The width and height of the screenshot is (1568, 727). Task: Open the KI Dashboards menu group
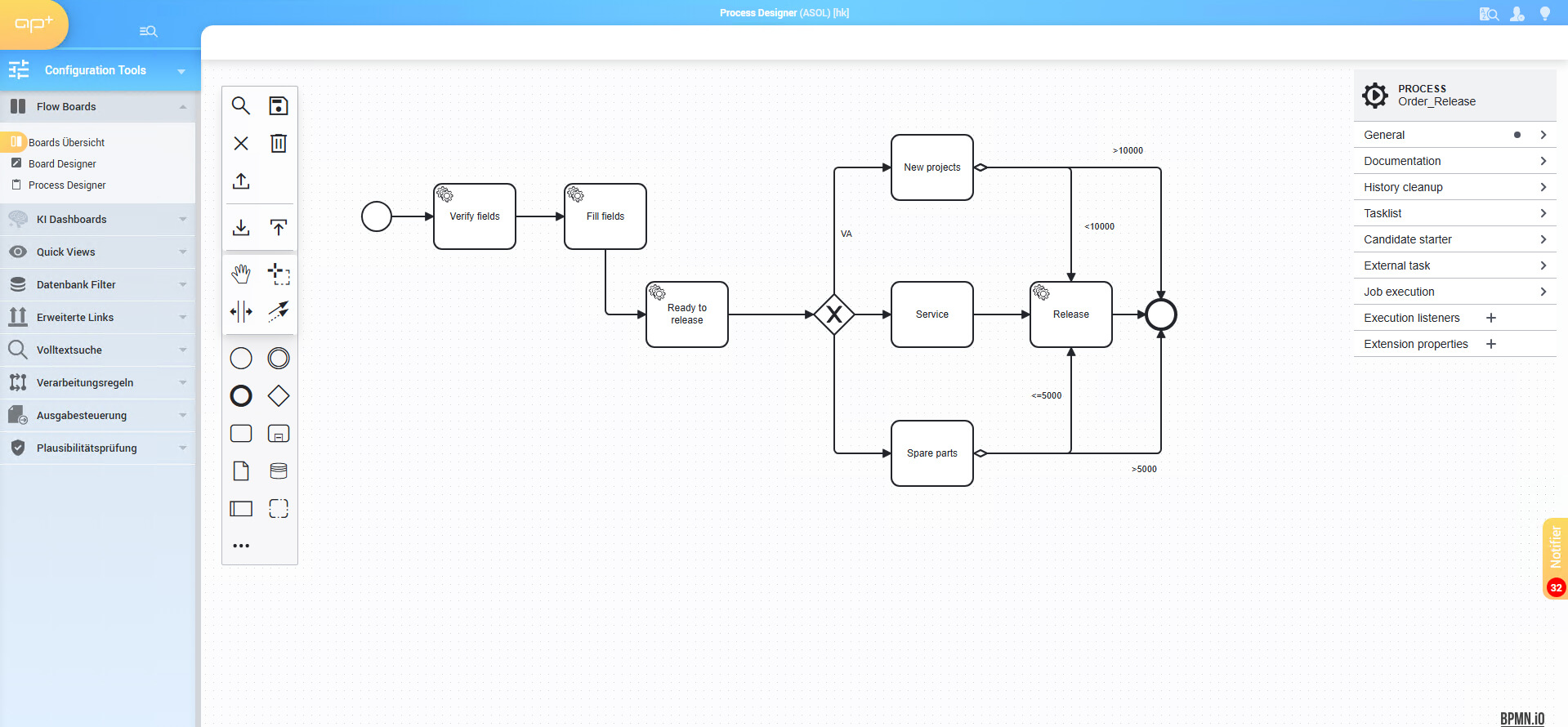click(98, 219)
